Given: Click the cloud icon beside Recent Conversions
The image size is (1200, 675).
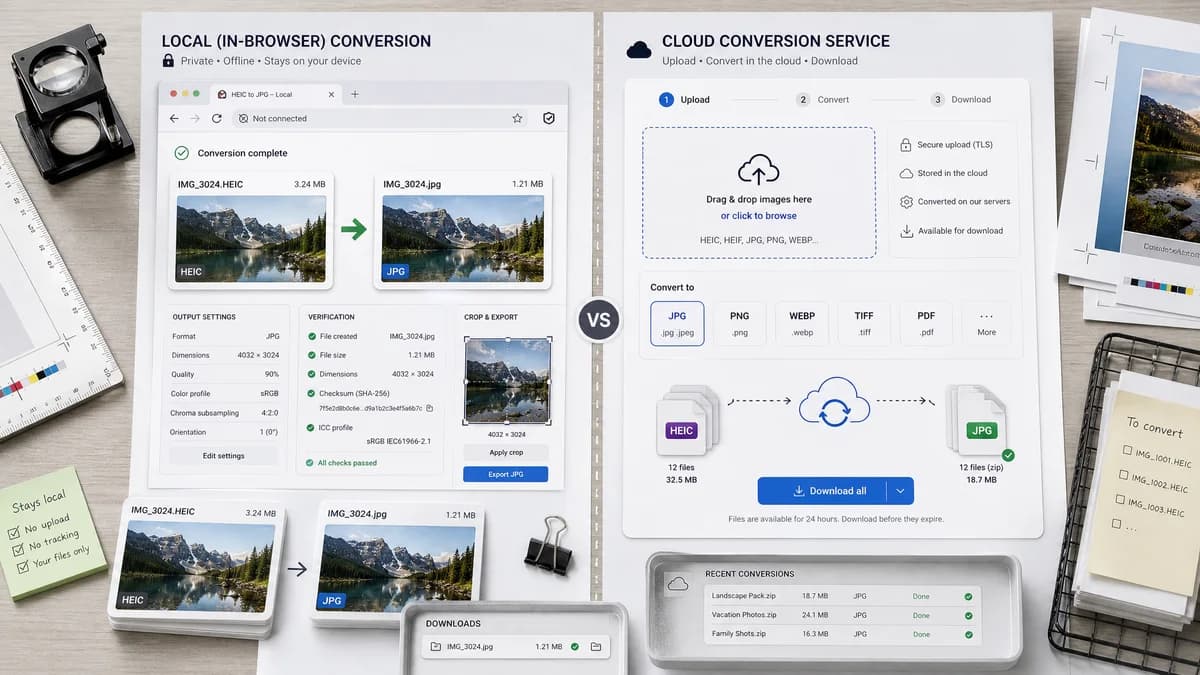Looking at the screenshot, I should (x=678, y=584).
